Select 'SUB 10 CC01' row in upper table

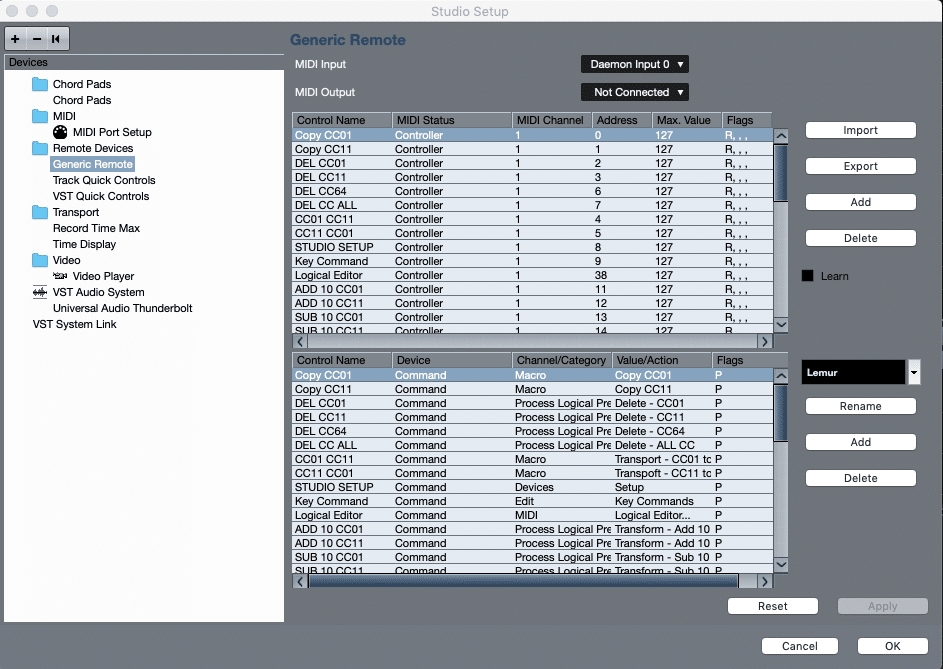(533, 318)
